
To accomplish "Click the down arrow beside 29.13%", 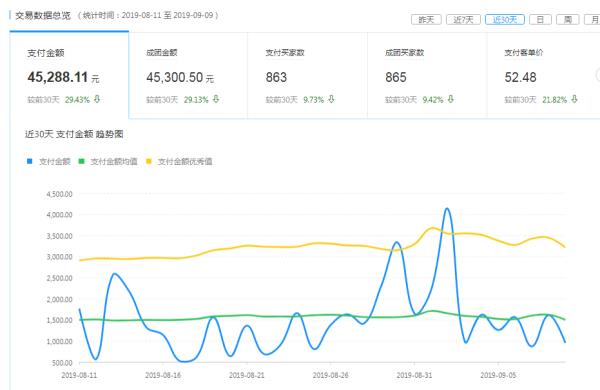I will click(216, 99).
